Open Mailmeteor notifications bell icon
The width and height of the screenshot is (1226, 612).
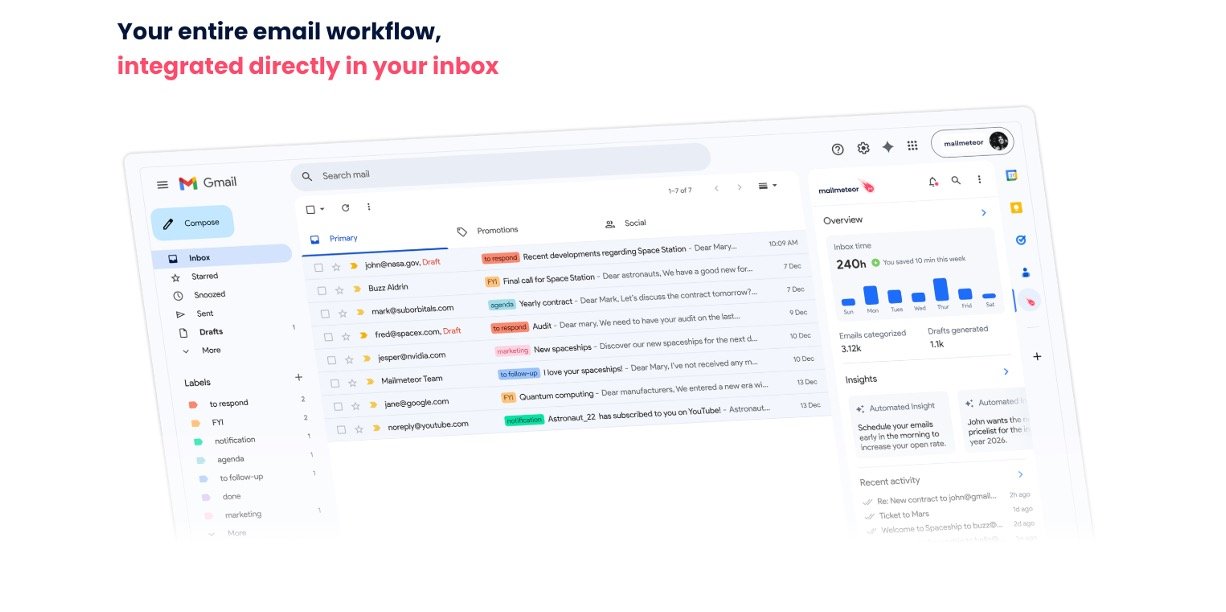932,181
